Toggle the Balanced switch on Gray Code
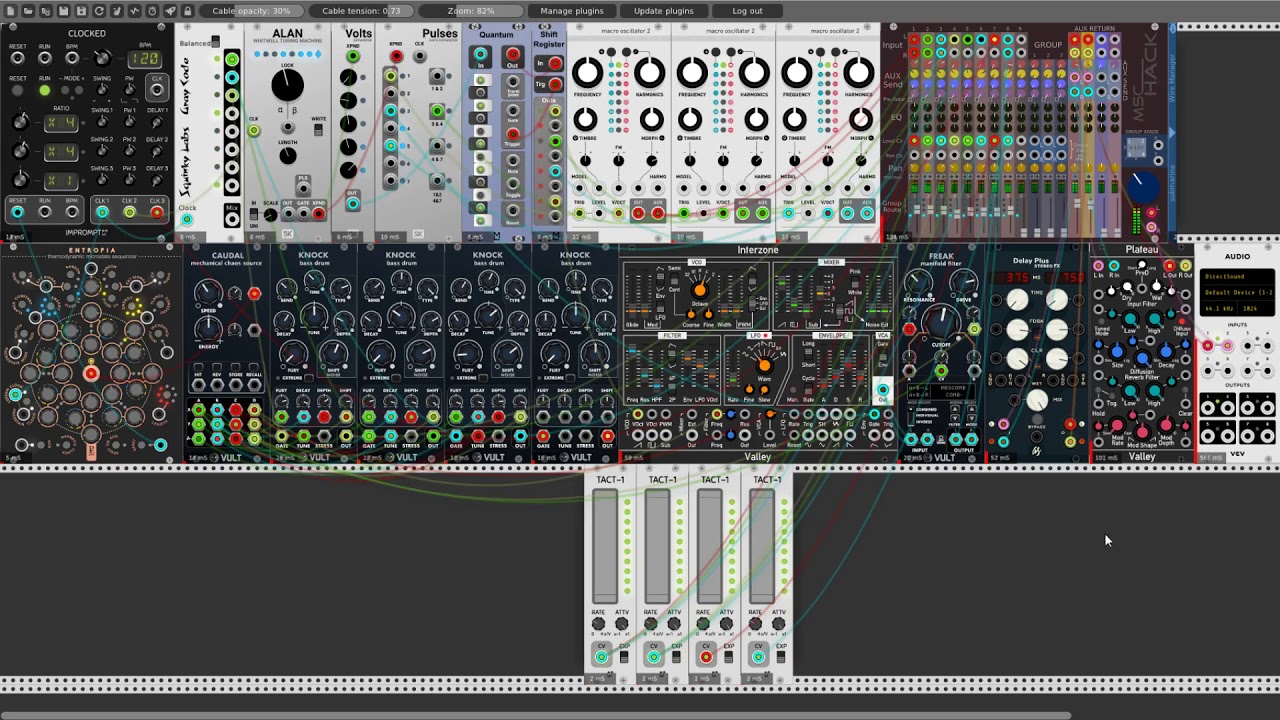 (x=217, y=43)
